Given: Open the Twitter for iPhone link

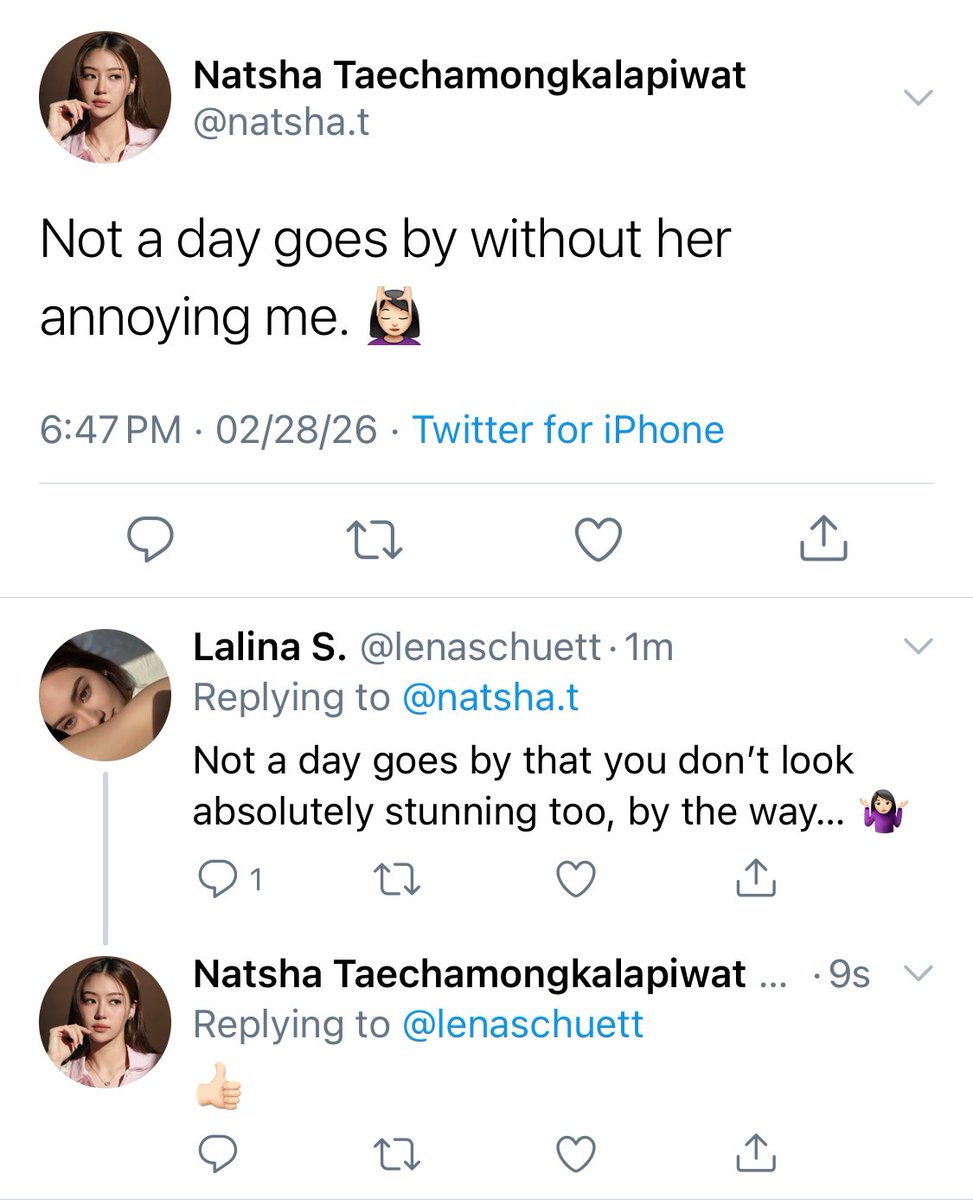Looking at the screenshot, I should [568, 430].
